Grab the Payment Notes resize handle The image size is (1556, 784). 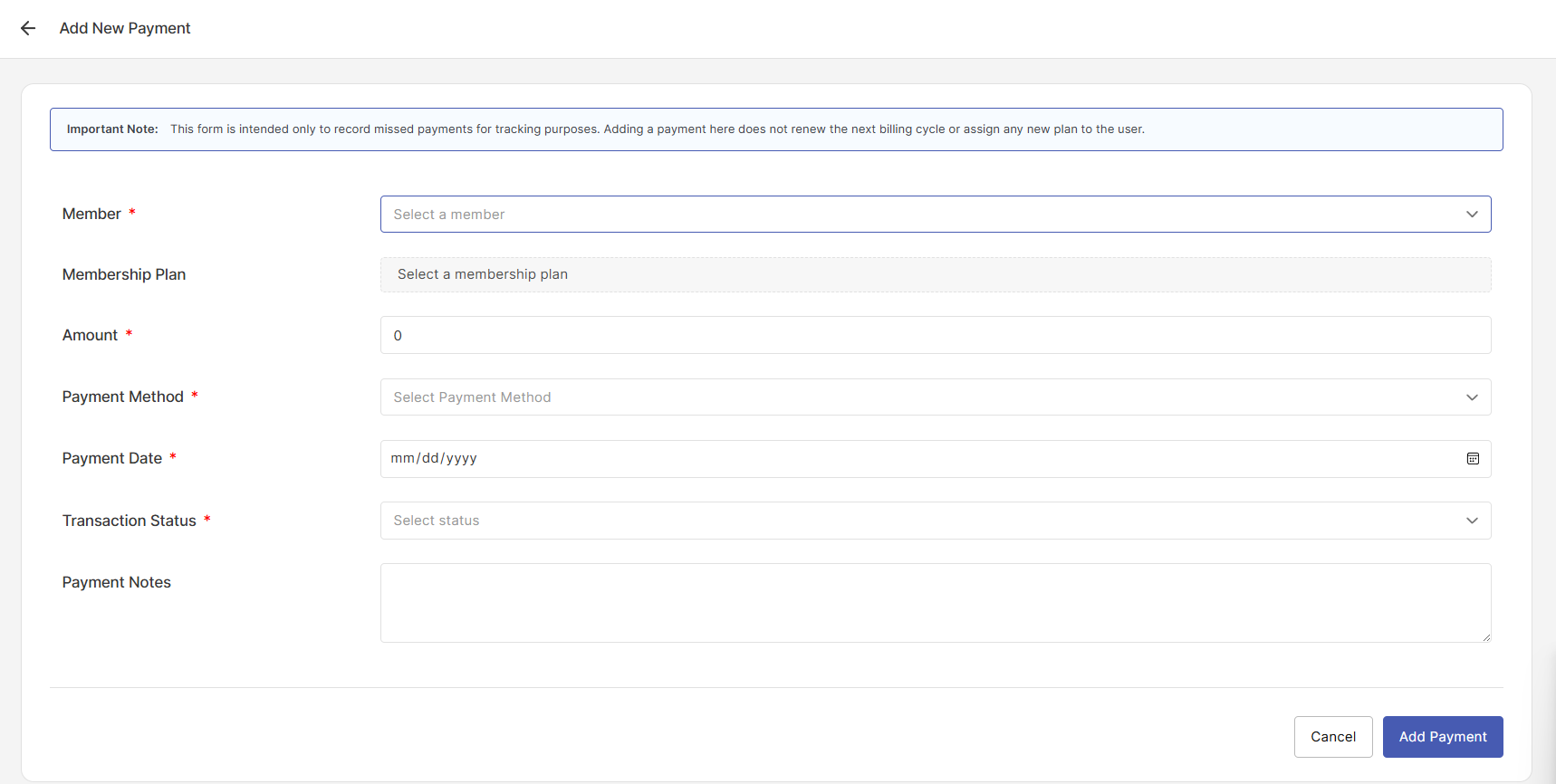[x=1486, y=637]
